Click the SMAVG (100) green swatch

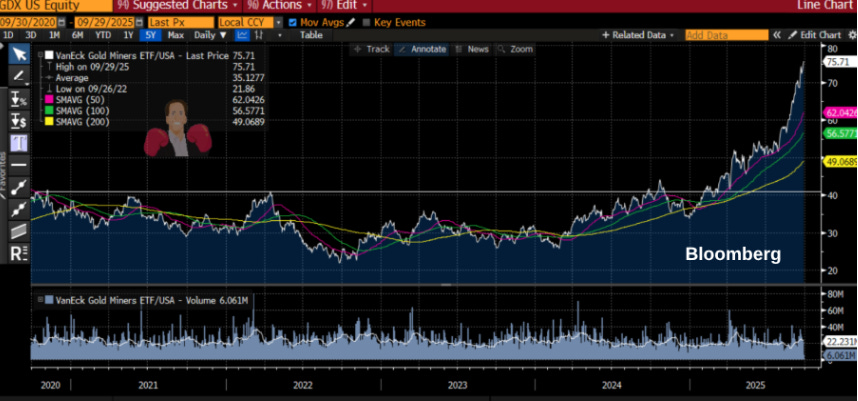click(49, 111)
